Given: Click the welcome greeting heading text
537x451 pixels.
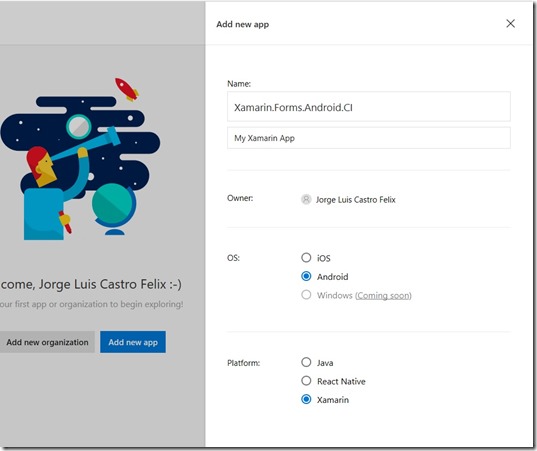Looking at the screenshot, I should tap(91, 284).
